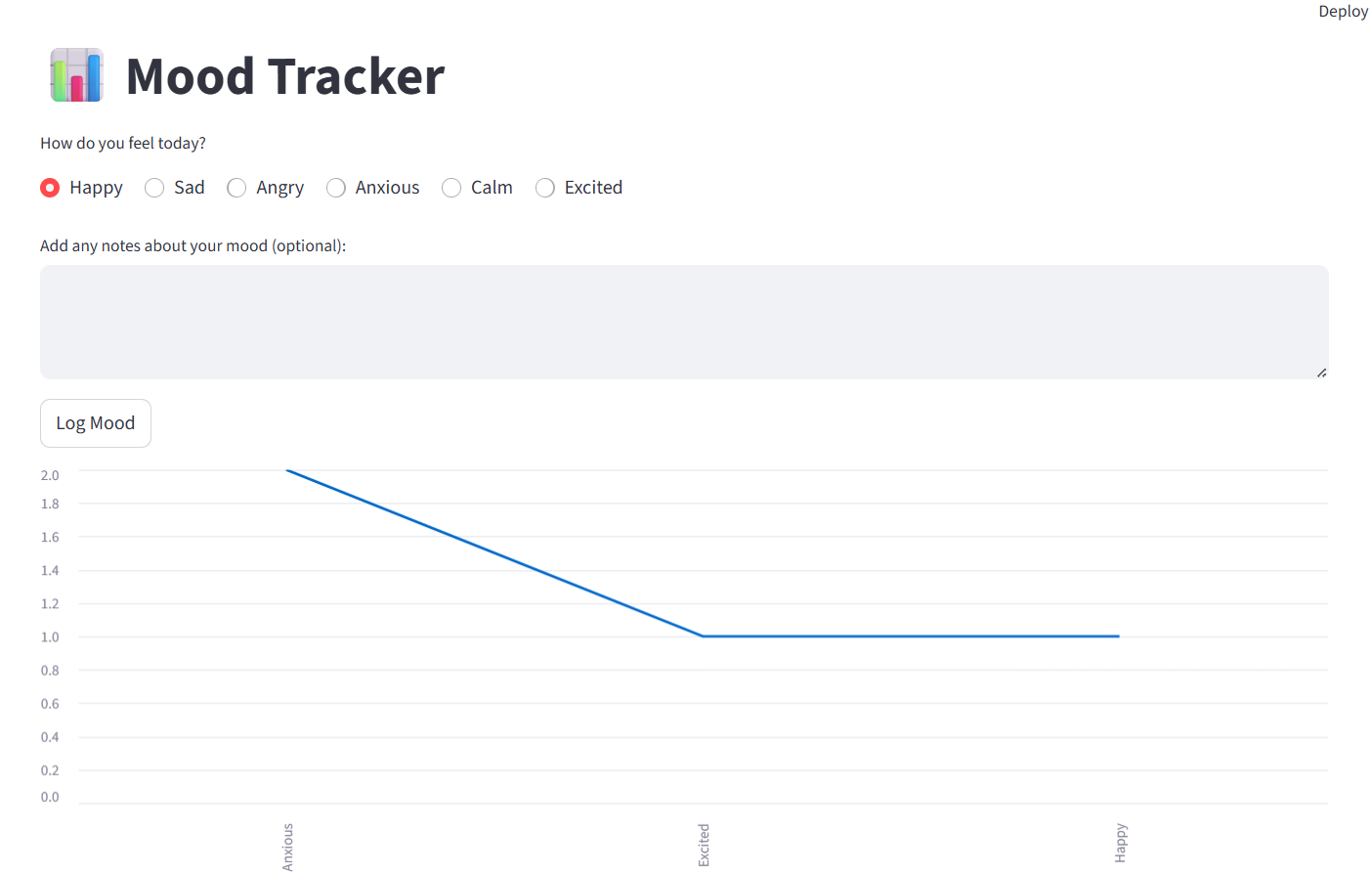Click the line endpoint at Happy

1119,636
